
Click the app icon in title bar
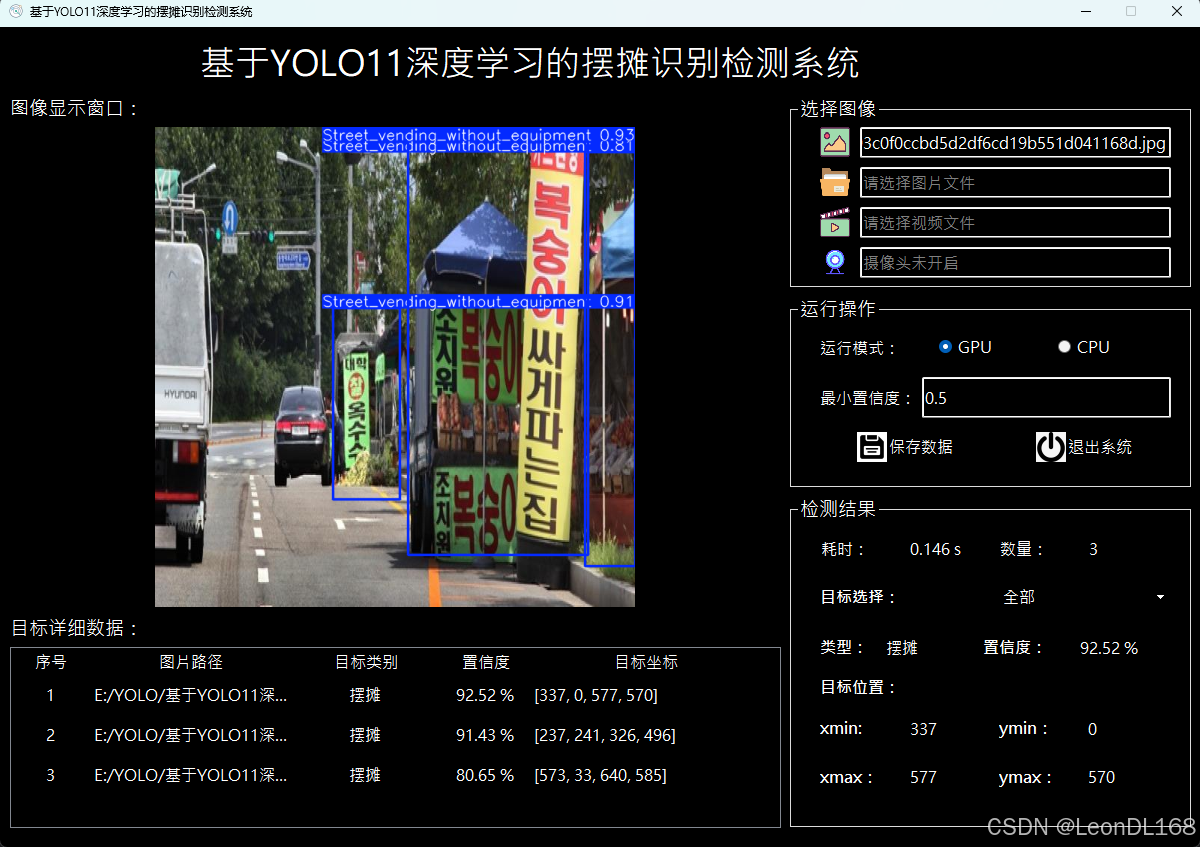tap(16, 11)
